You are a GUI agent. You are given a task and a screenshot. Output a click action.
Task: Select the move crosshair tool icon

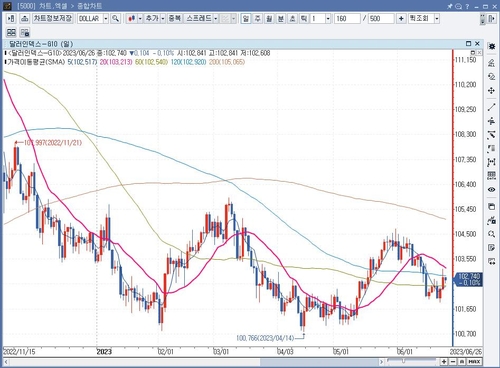491,91
